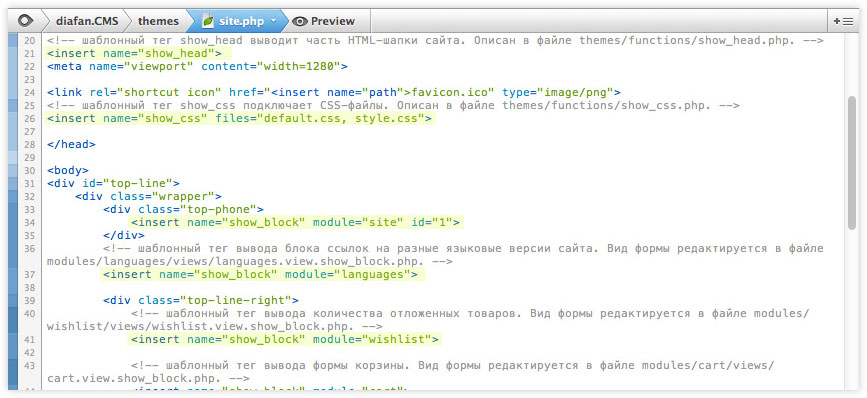The height and width of the screenshot is (398, 867).
Task: Click the closing </div> on line 35
Action: (123, 235)
